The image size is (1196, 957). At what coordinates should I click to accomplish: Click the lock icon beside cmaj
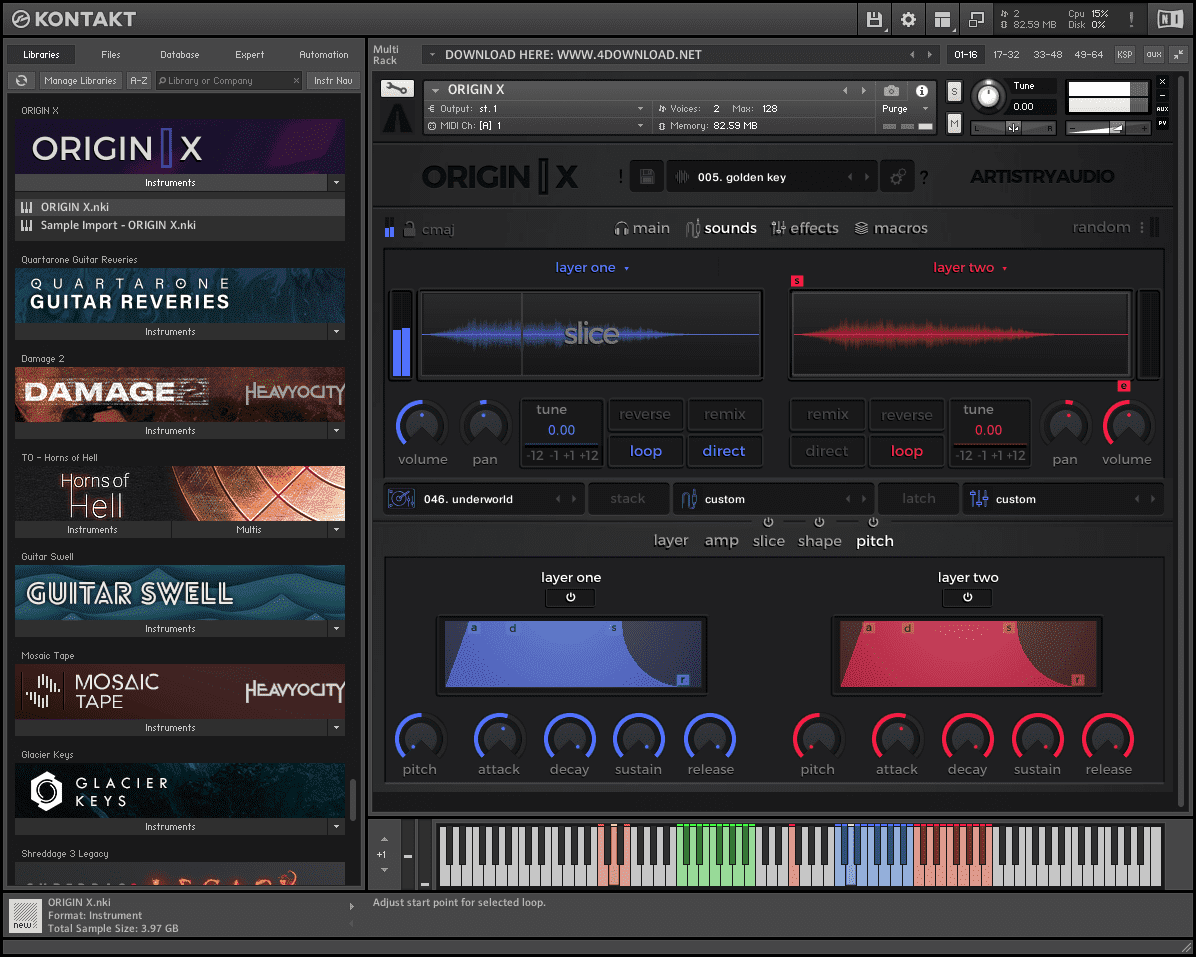click(409, 228)
